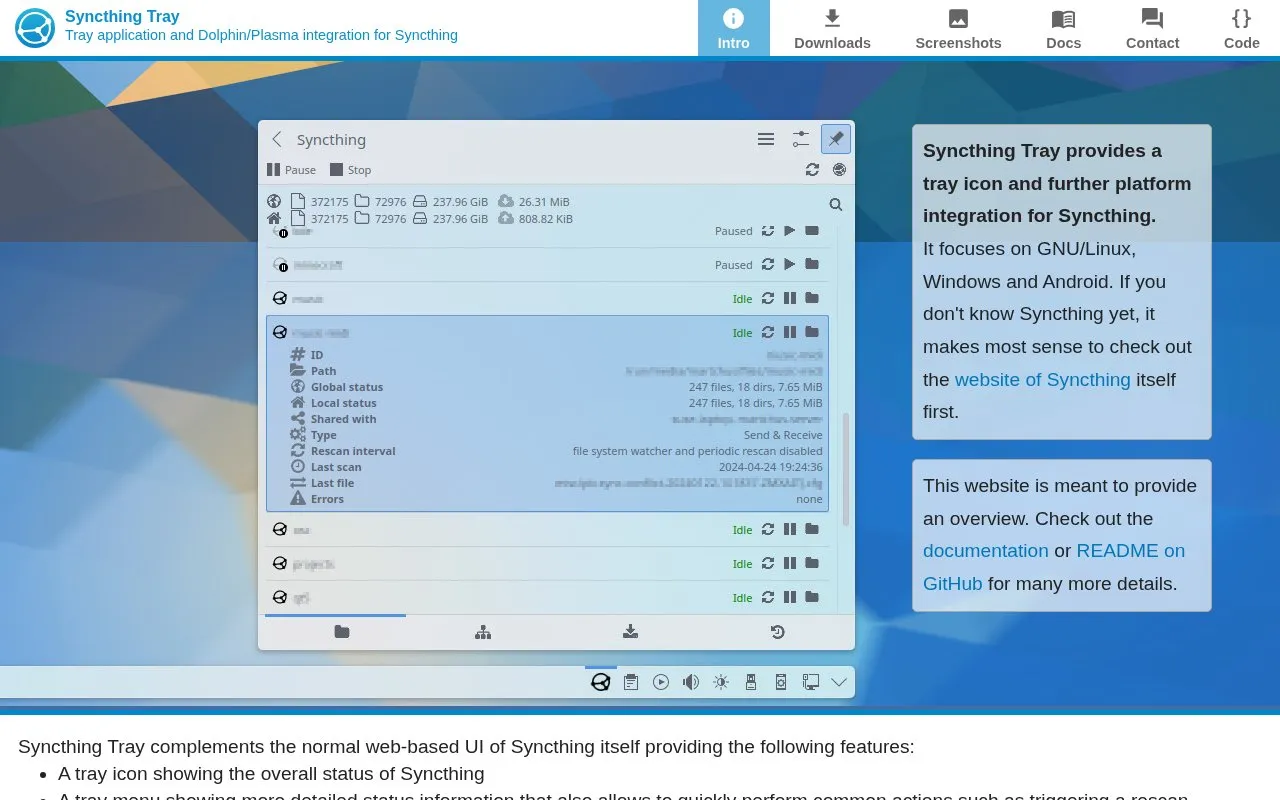Open the documentation link

pos(985,551)
